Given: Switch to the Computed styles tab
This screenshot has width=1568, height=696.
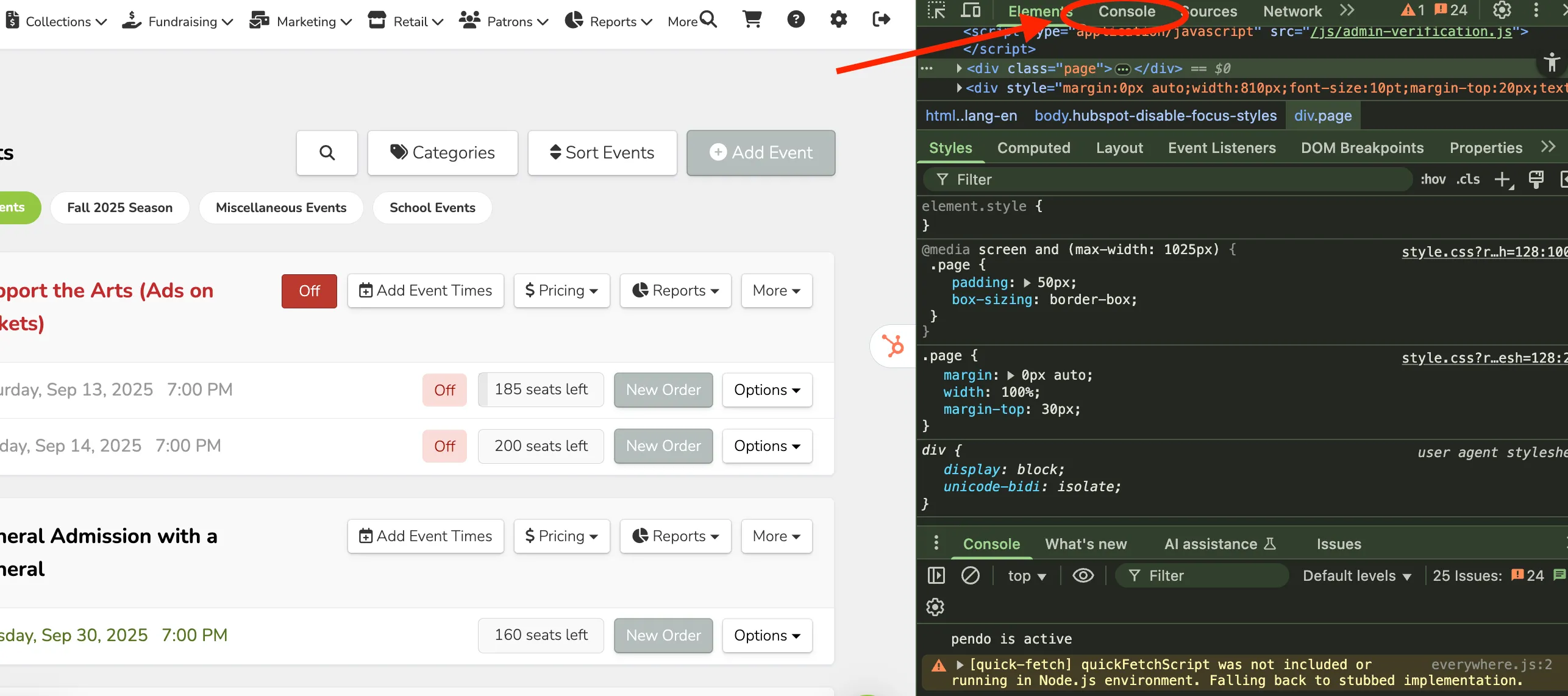Looking at the screenshot, I should 1033,148.
